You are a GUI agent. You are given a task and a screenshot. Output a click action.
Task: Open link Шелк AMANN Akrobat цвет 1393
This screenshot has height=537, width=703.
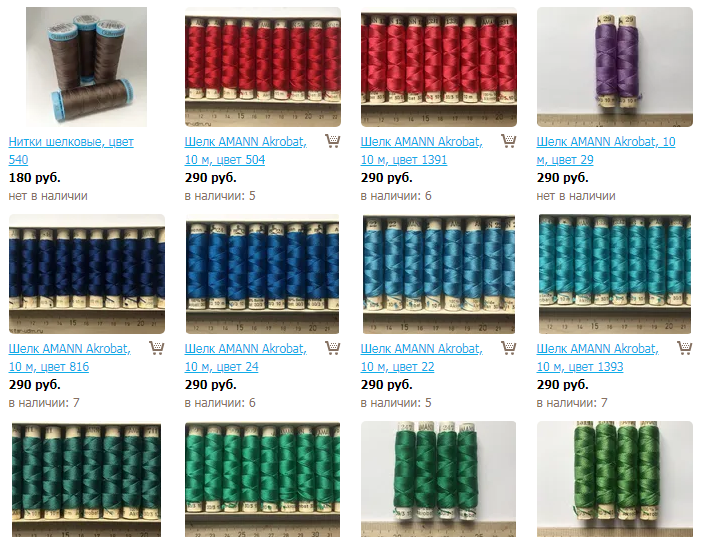tap(598, 357)
